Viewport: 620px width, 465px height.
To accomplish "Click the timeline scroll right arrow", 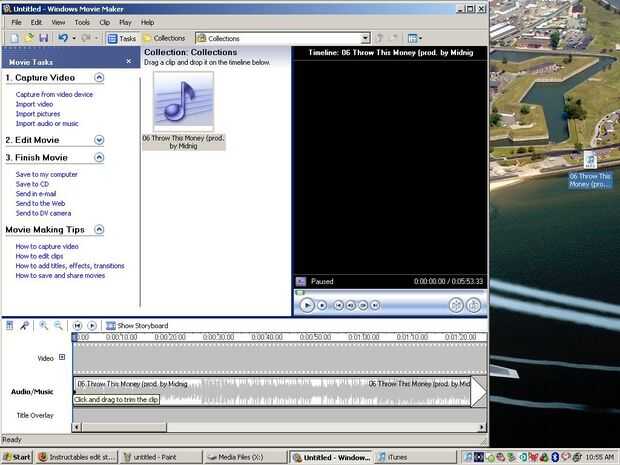I will (482, 427).
